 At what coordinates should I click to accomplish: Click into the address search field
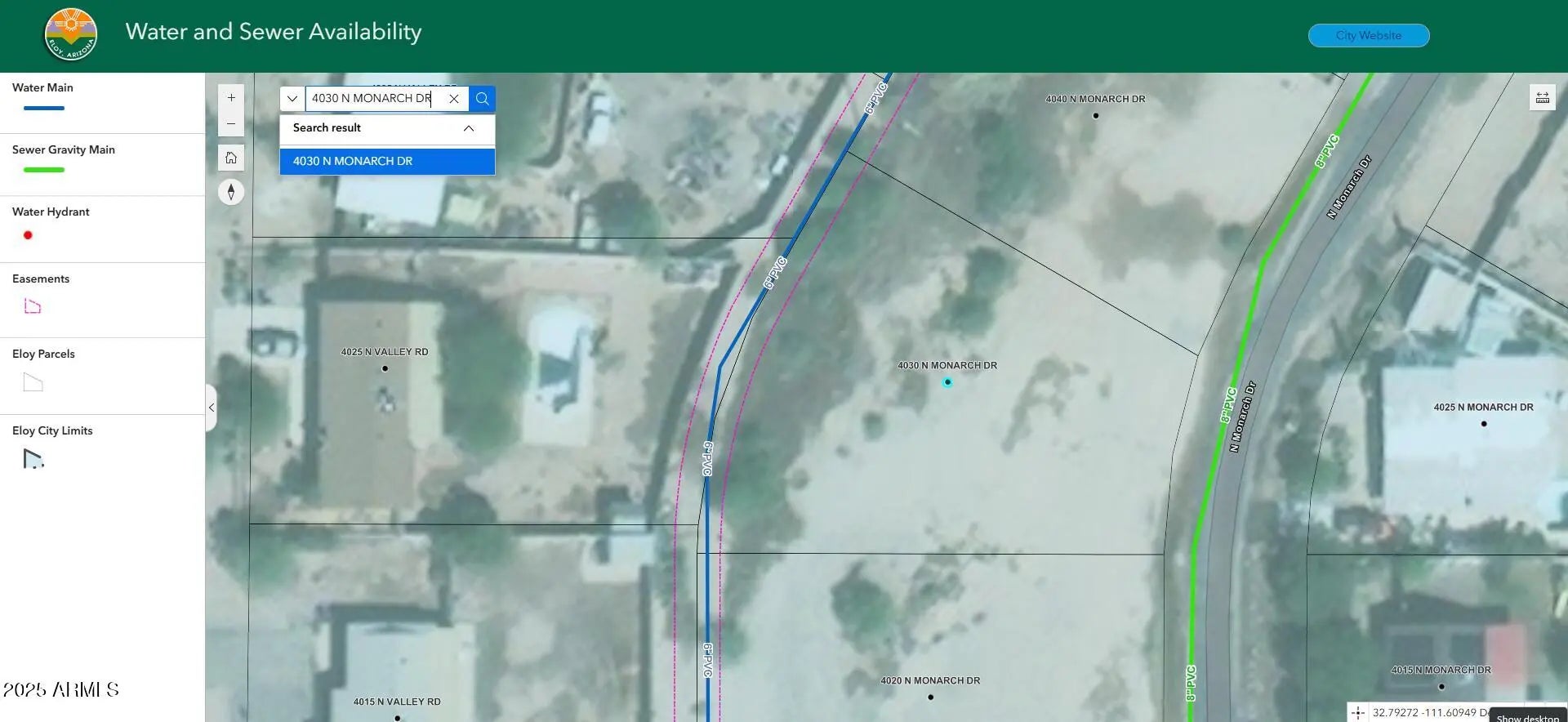tap(372, 99)
